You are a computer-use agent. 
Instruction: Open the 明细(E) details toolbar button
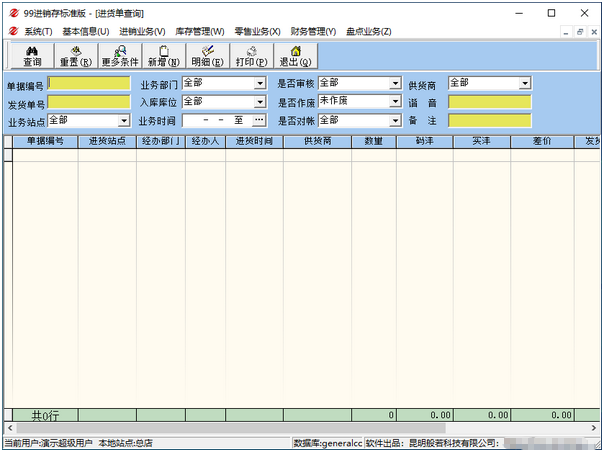pyautogui.click(x=208, y=56)
